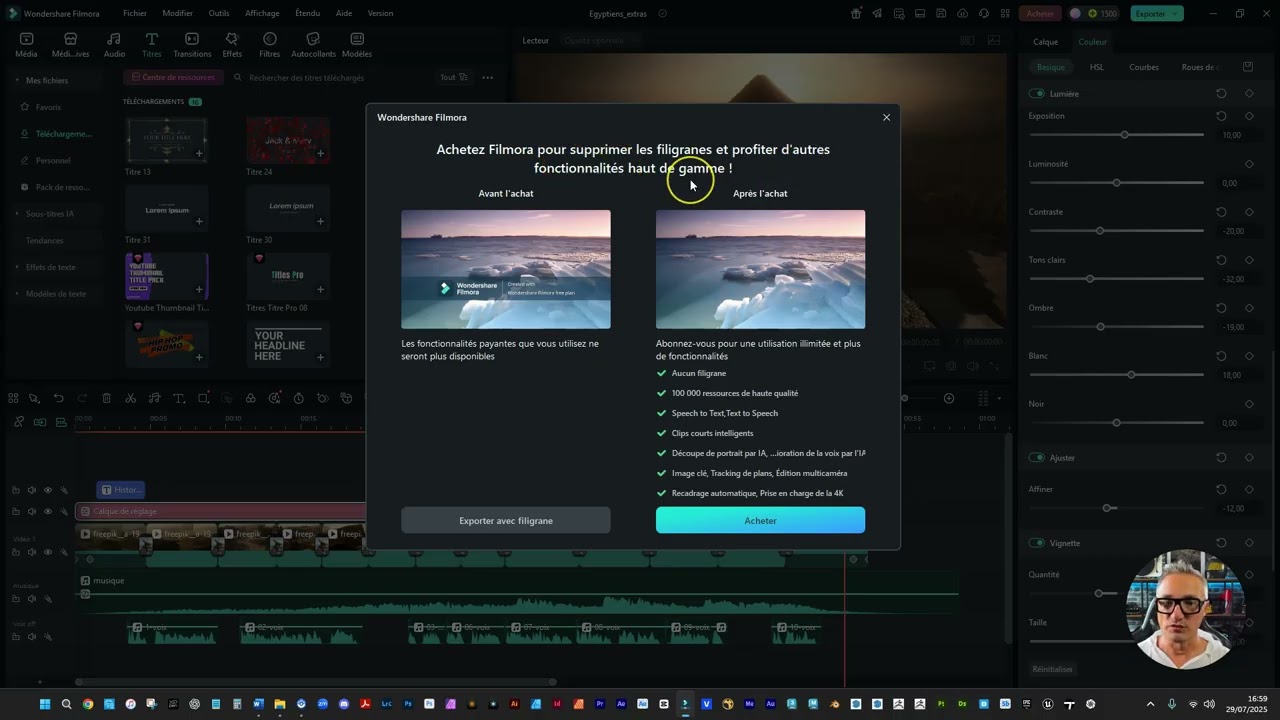
Task: Select Favoris in the sidebar
Action: click(48, 107)
